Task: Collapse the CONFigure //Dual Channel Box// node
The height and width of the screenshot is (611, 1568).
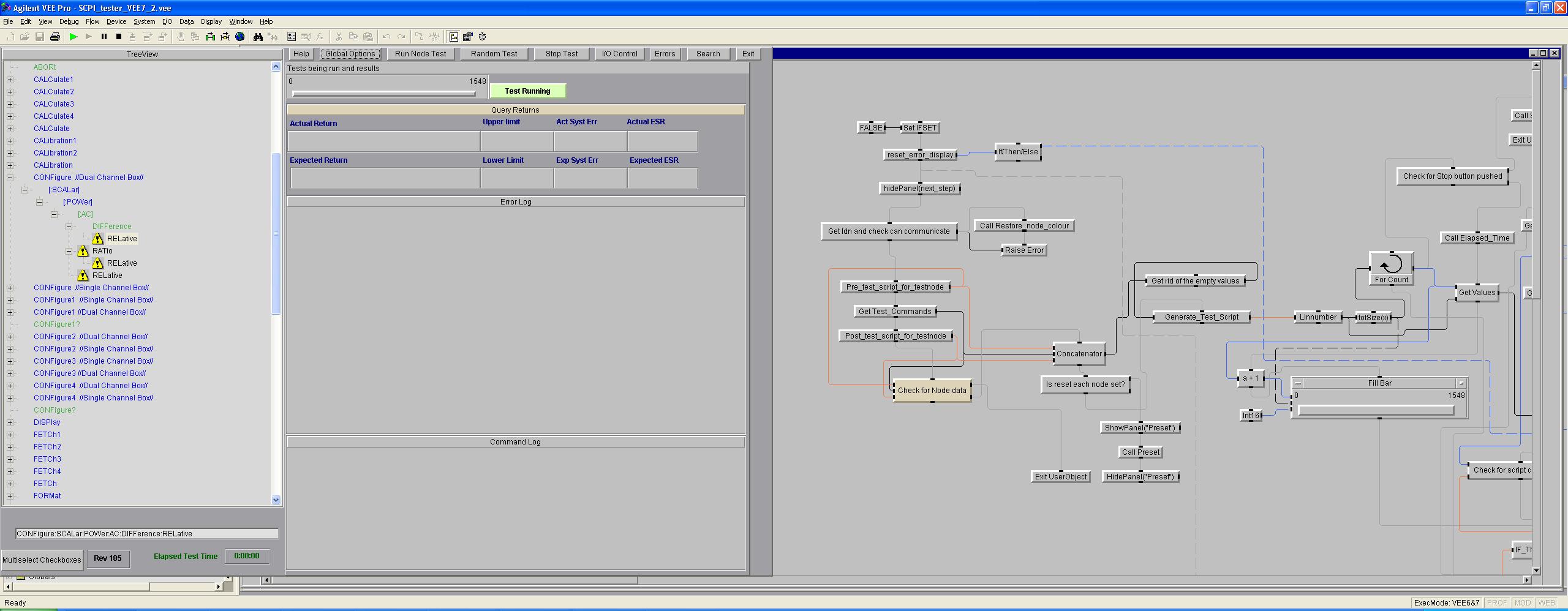Action: point(10,178)
